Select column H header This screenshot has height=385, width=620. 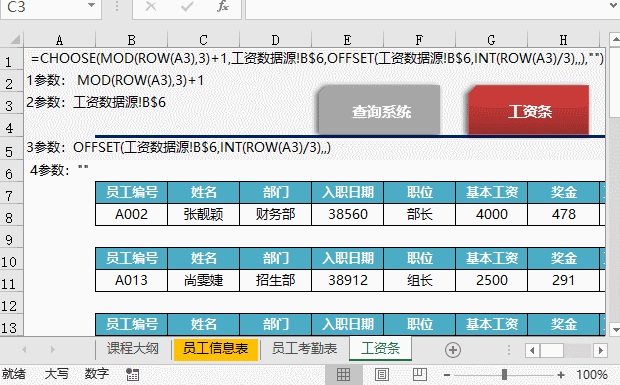click(x=563, y=40)
